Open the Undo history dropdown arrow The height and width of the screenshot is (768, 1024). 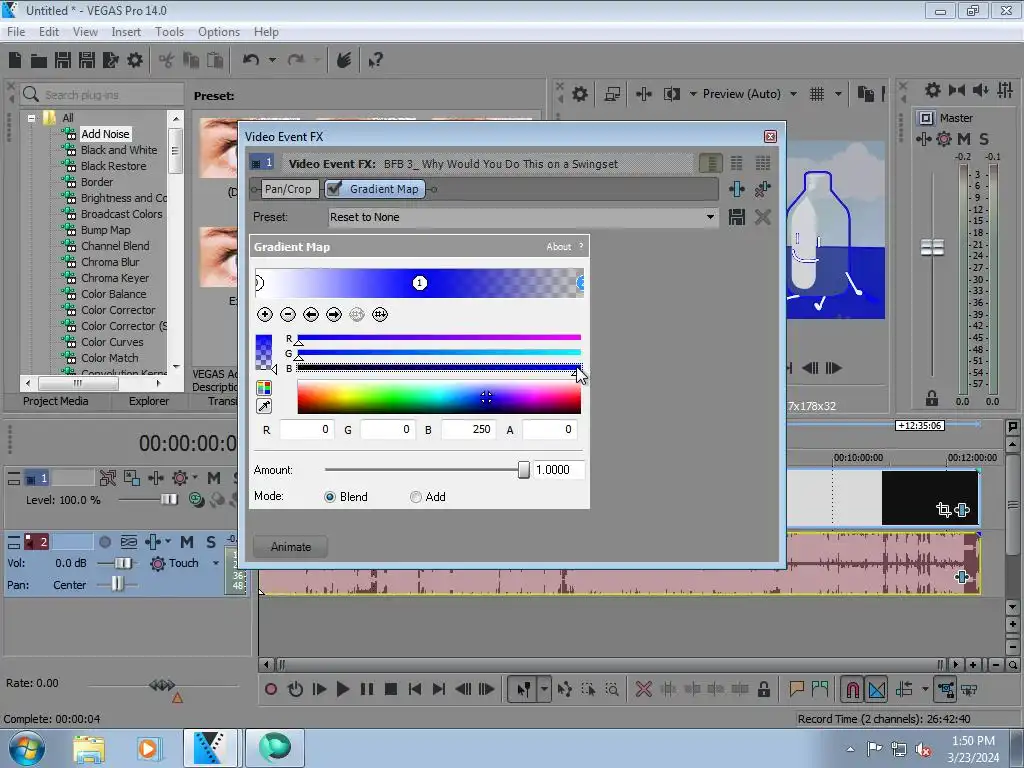272,60
